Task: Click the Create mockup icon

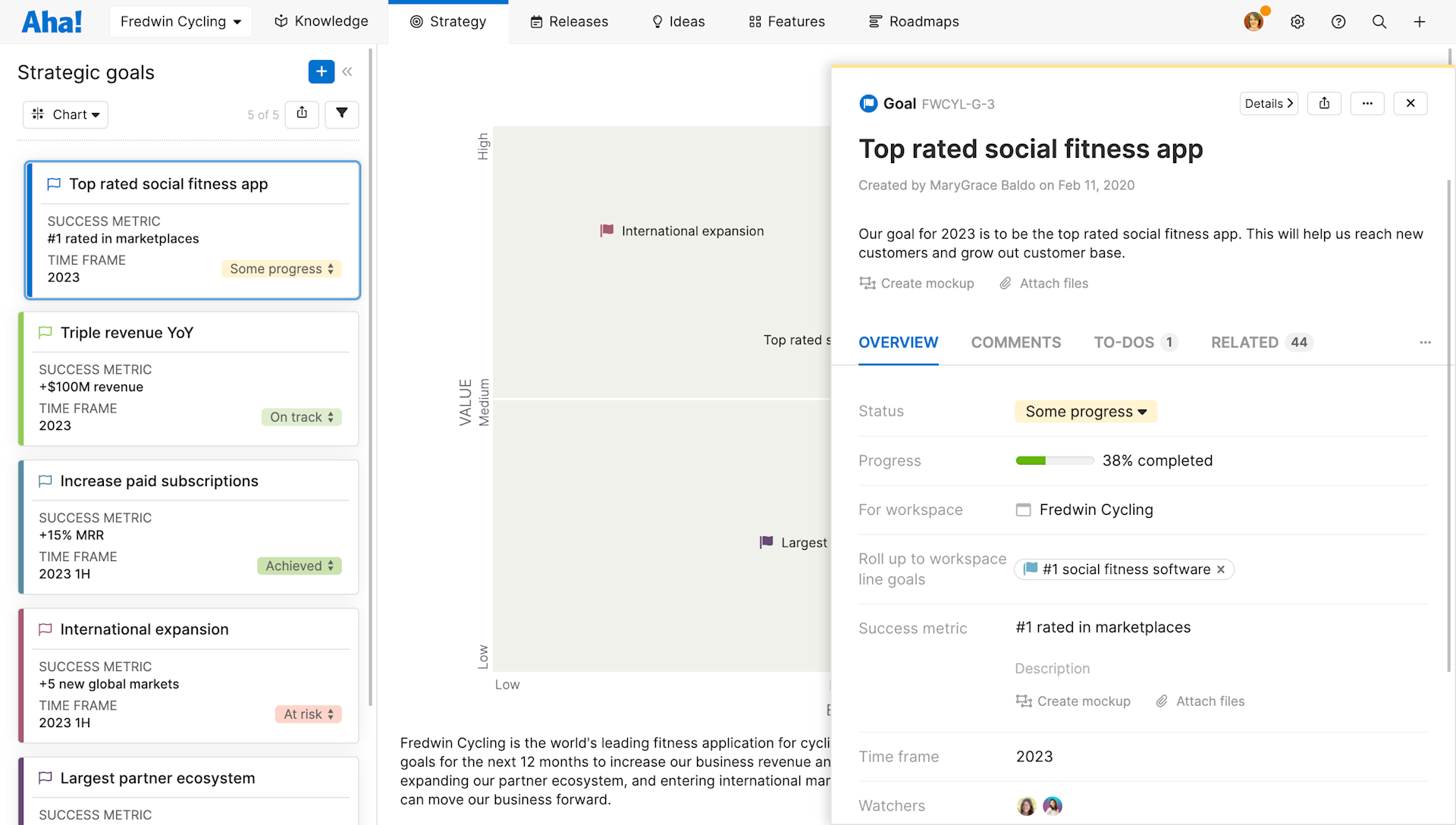Action: (868, 283)
